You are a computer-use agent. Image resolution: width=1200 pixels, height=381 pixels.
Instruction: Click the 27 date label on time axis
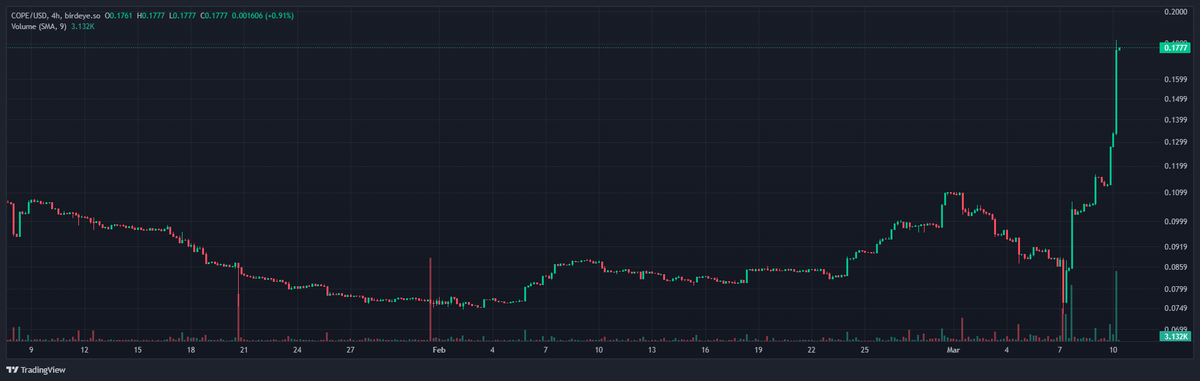pyautogui.click(x=350, y=351)
